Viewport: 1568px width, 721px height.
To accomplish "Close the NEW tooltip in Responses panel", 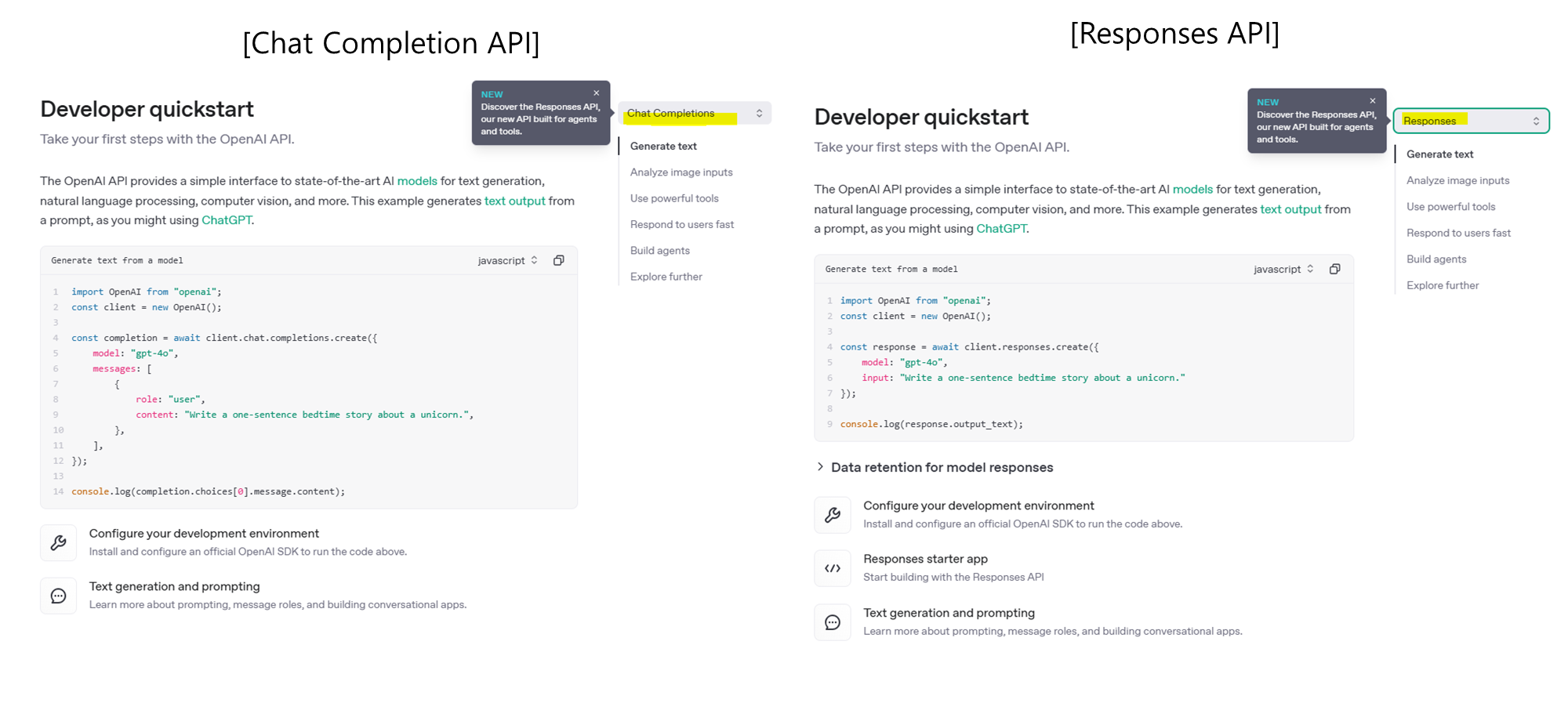I will (x=1373, y=100).
